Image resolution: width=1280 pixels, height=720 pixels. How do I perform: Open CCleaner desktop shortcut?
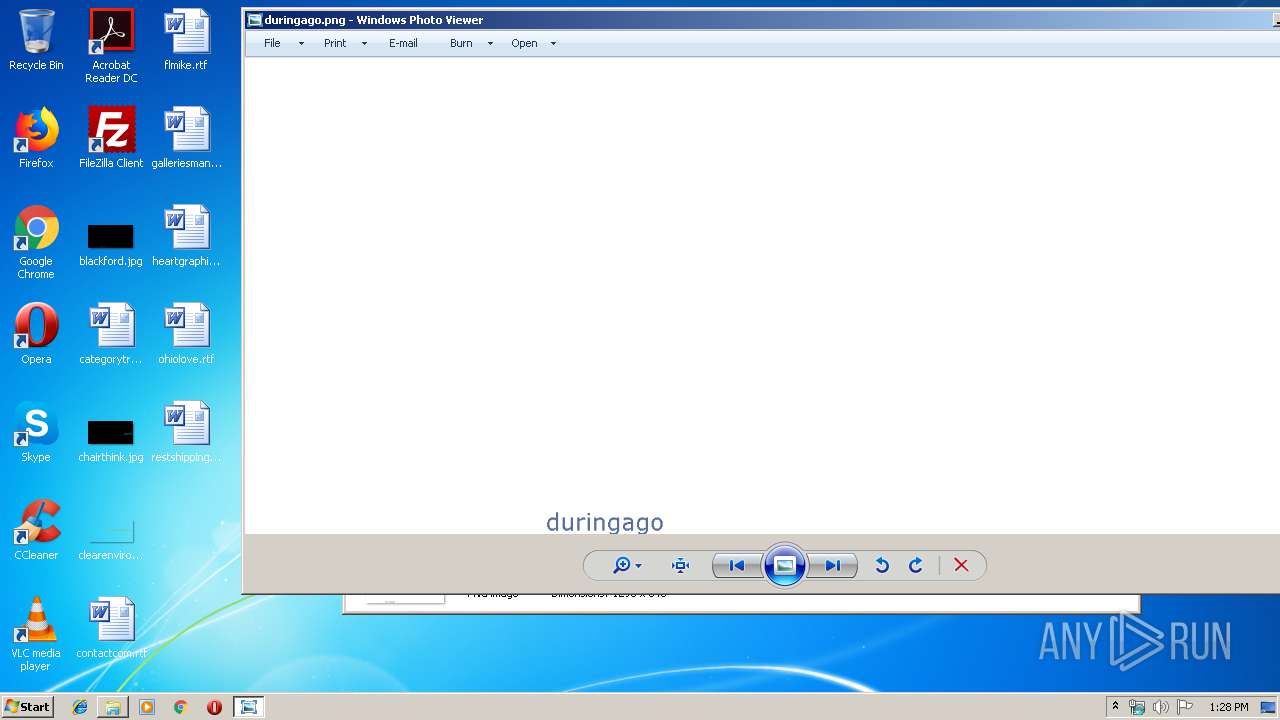tap(36, 530)
